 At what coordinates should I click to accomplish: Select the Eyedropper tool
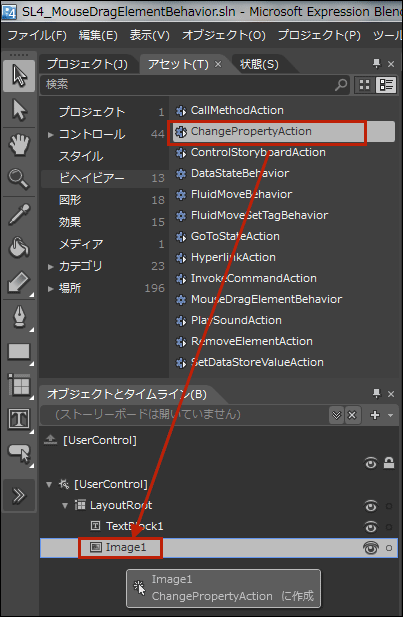click(x=19, y=214)
